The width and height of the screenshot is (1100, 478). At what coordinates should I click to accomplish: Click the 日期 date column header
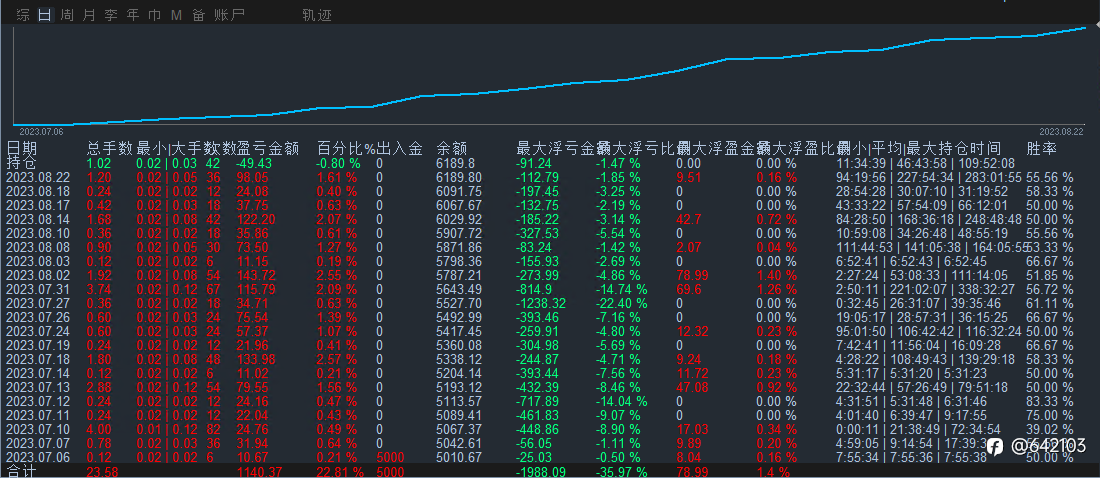click(x=21, y=149)
